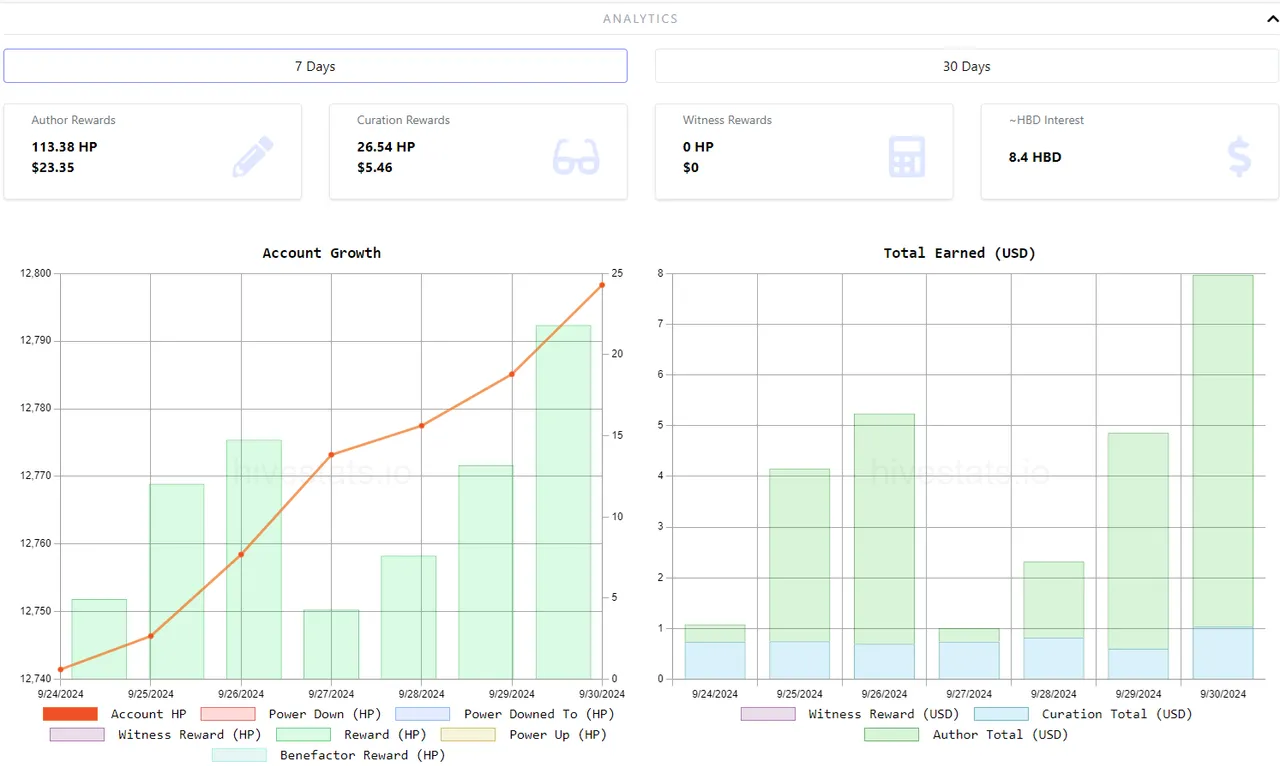Toggle the Author Total (USD) legend swatch

[892, 735]
